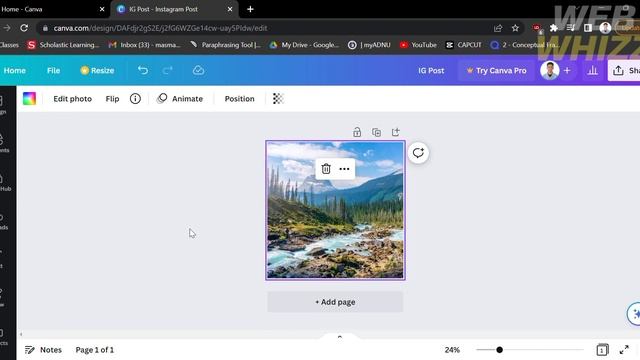The image size is (640, 360).
Task: Click Try Canva Pro button
Action: point(496,71)
